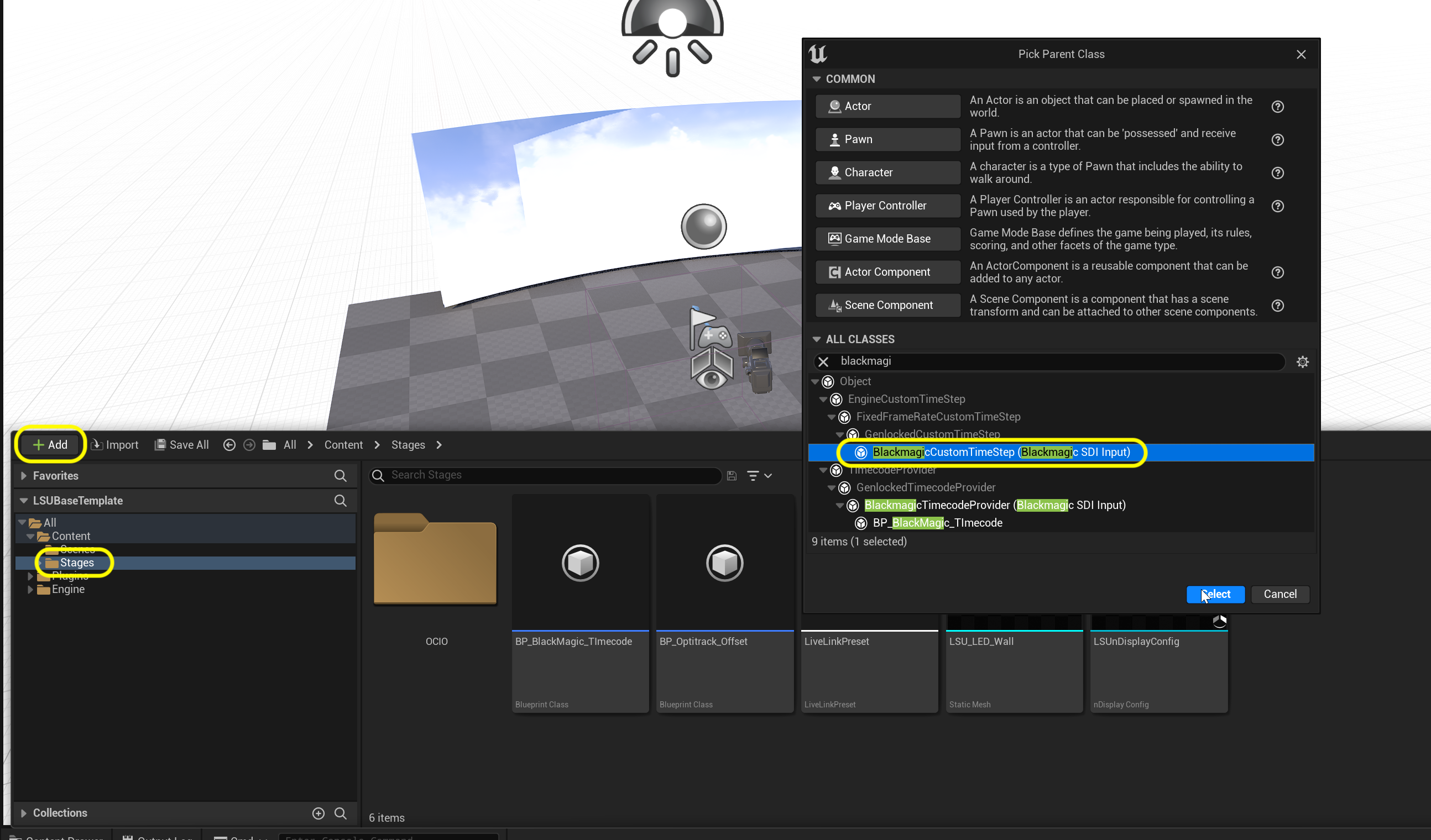Close the Pick Parent Class dialog
The width and height of the screenshot is (1431, 840).
tap(1301, 55)
